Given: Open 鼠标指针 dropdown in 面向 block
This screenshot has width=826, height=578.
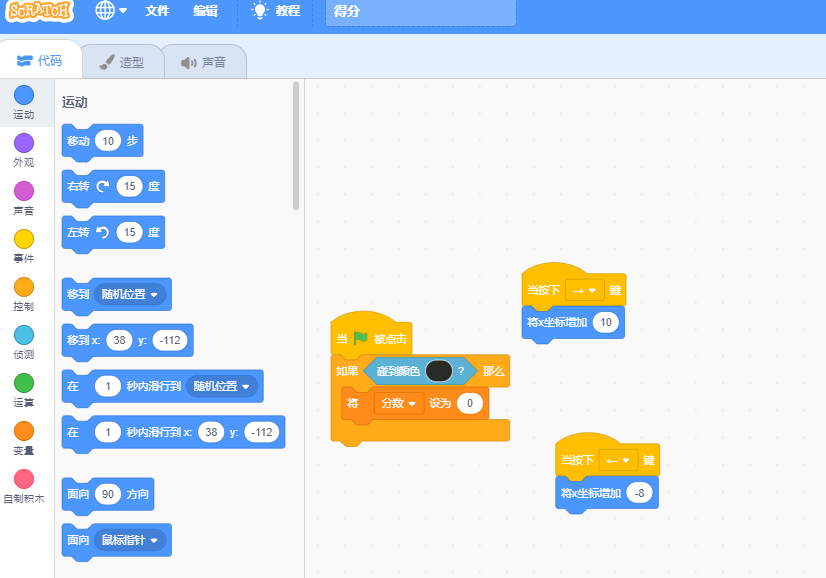Looking at the screenshot, I should coord(130,540).
